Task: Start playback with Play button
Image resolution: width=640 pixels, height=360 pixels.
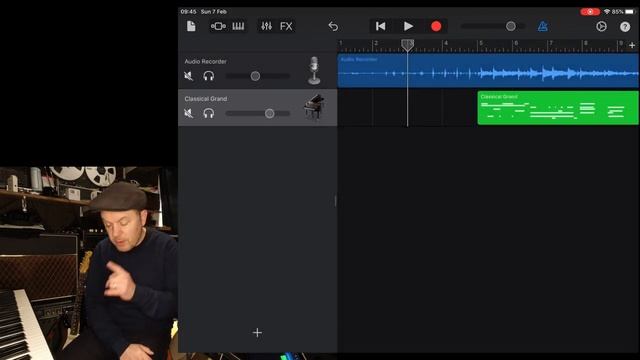Action: click(x=408, y=26)
